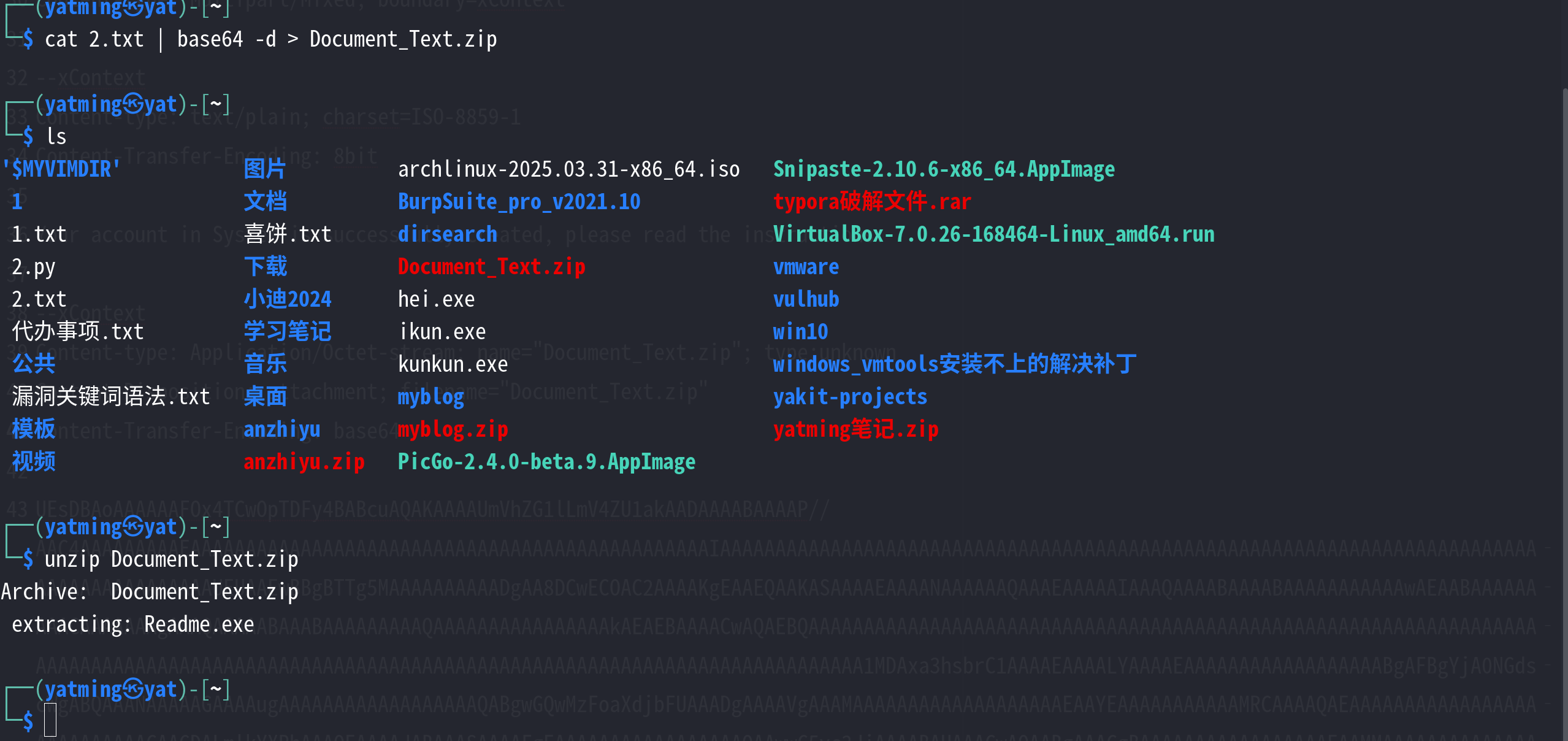Viewport: 1568px width, 741px height.
Task: Click Snipaste-2.10.6-x86_64.AppImage file name
Action: tap(943, 169)
